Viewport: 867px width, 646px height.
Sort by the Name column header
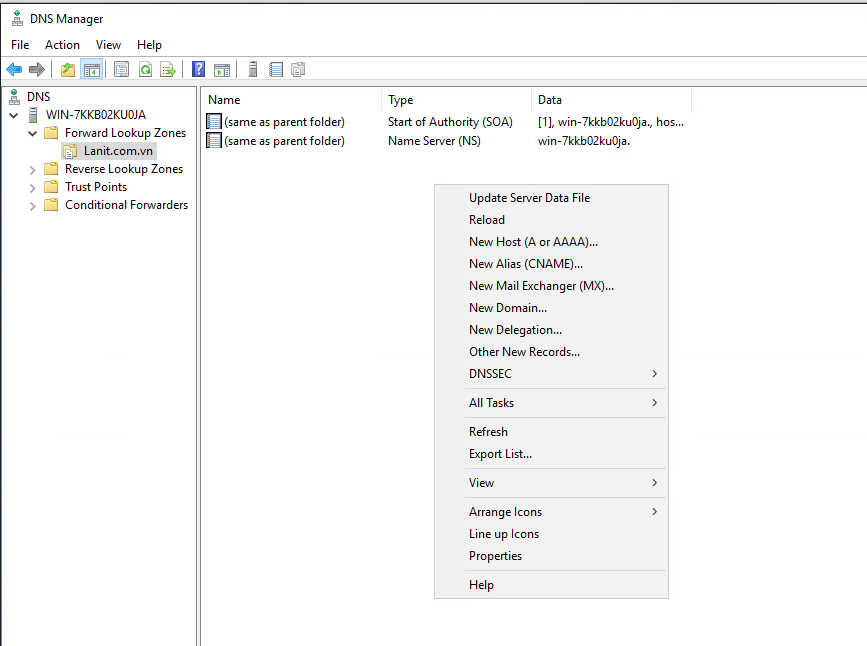pyautogui.click(x=292, y=100)
